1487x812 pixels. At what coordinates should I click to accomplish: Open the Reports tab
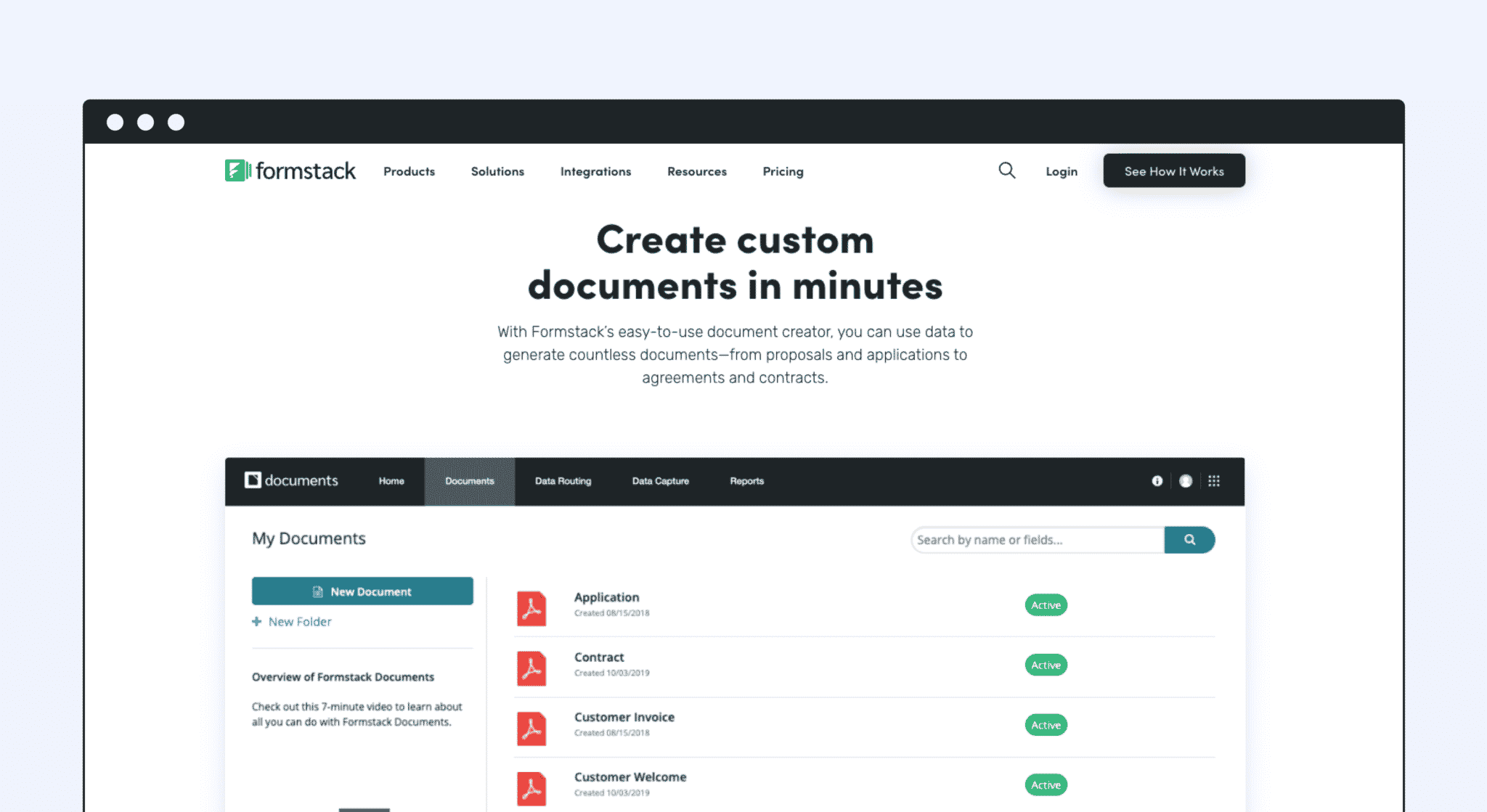click(746, 481)
